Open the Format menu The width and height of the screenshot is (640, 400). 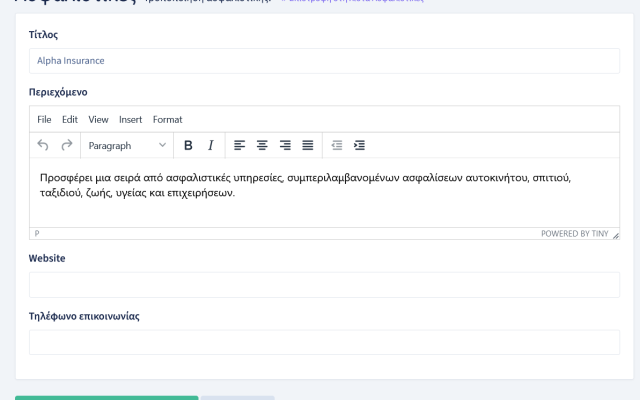point(168,120)
